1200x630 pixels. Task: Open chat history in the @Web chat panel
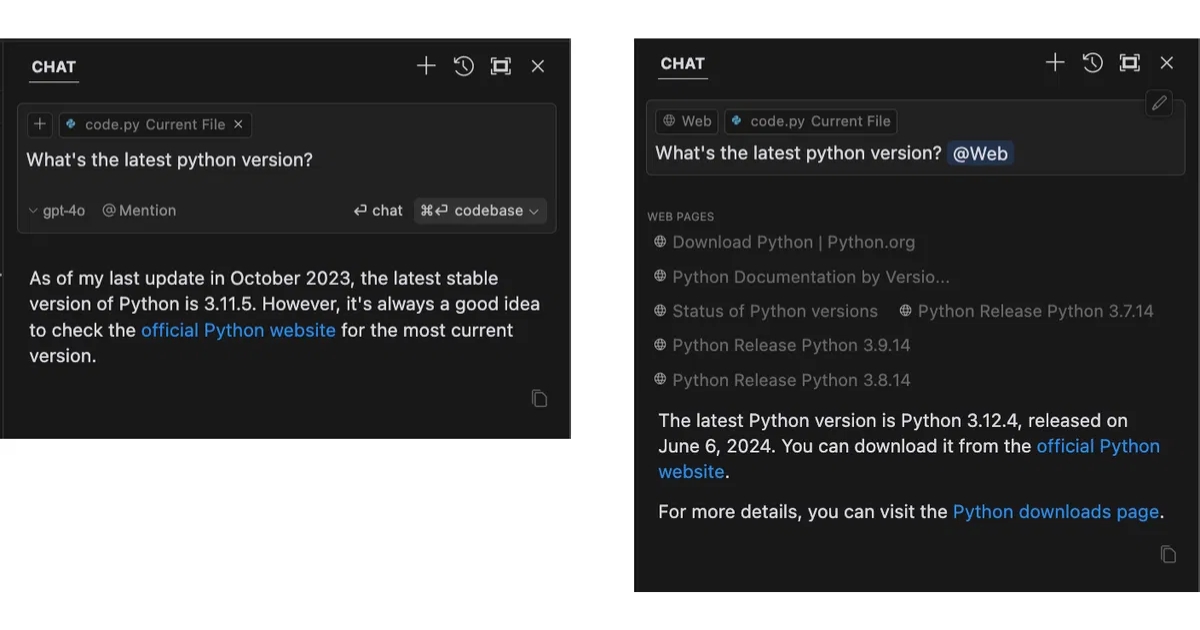(1092, 63)
